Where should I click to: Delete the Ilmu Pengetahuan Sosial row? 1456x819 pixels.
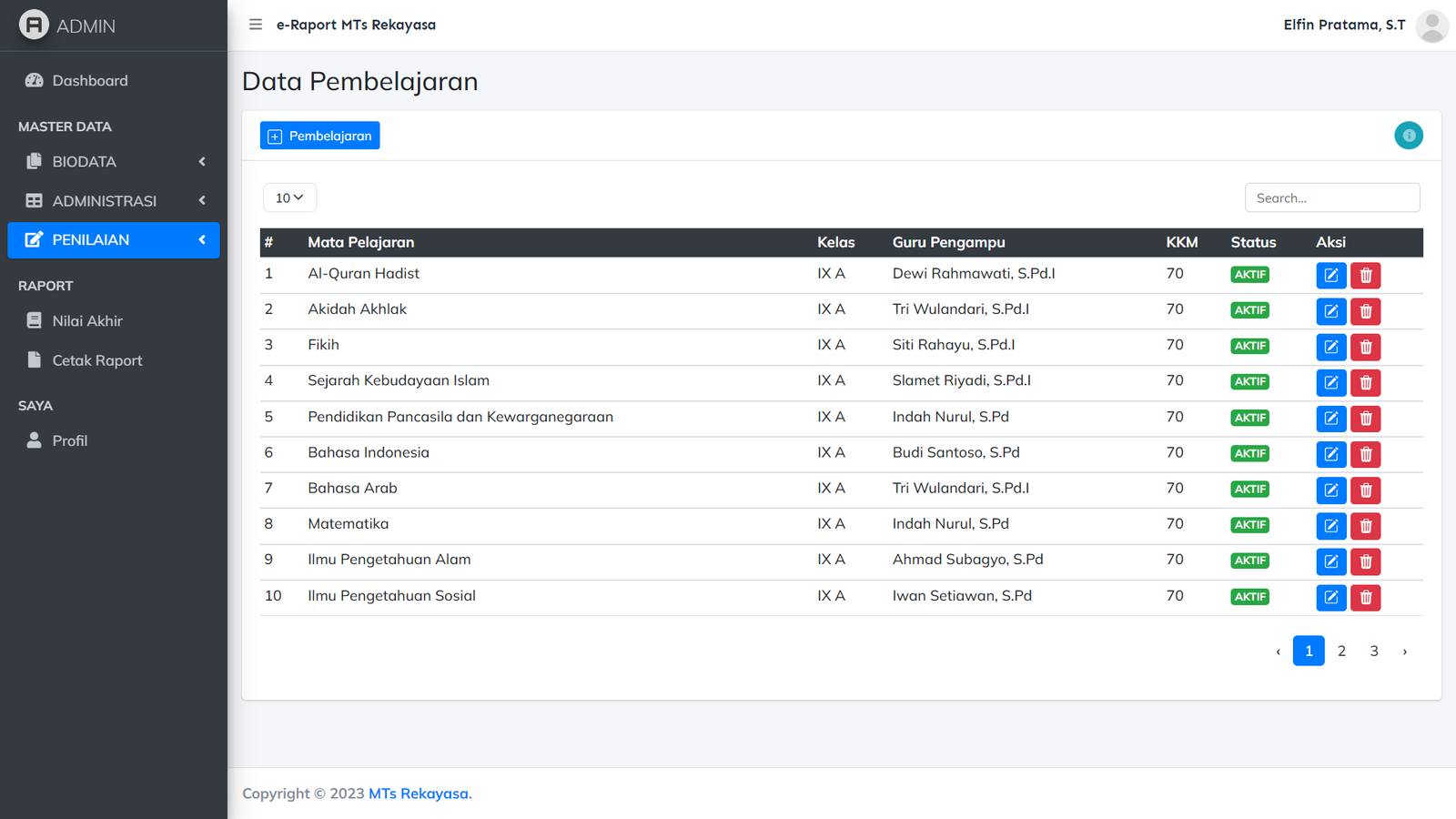pos(1365,597)
